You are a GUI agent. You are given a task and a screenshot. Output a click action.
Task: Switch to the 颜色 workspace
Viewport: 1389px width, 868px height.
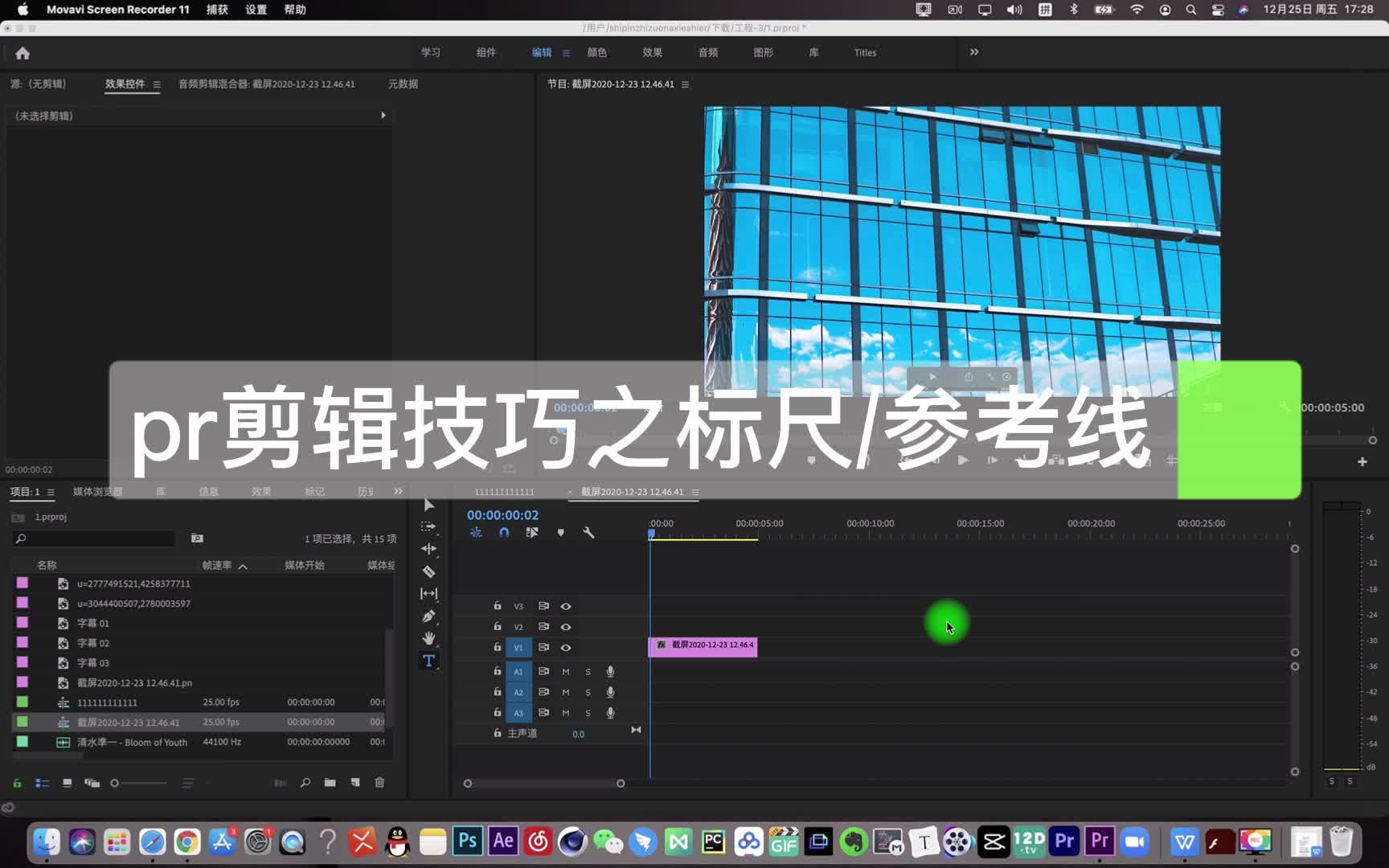596,53
